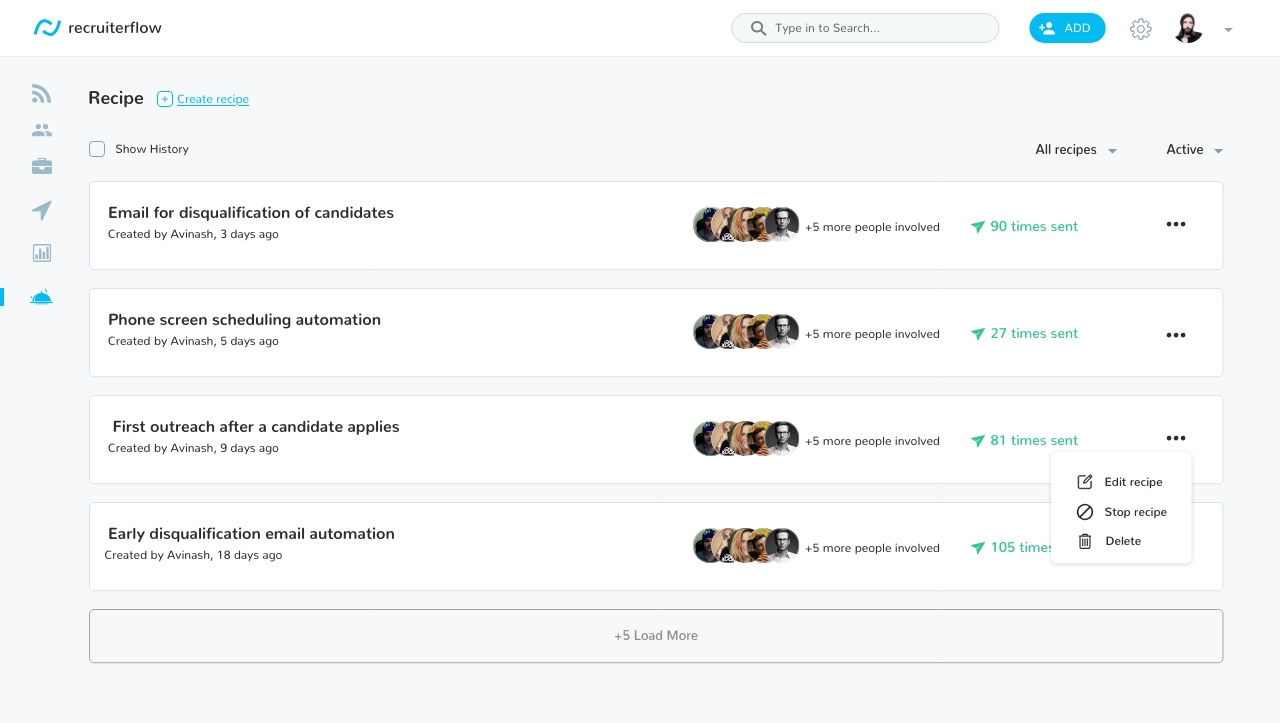The image size is (1280, 723).
Task: Open Early disqualification email automation recipe
Action: (x=251, y=534)
